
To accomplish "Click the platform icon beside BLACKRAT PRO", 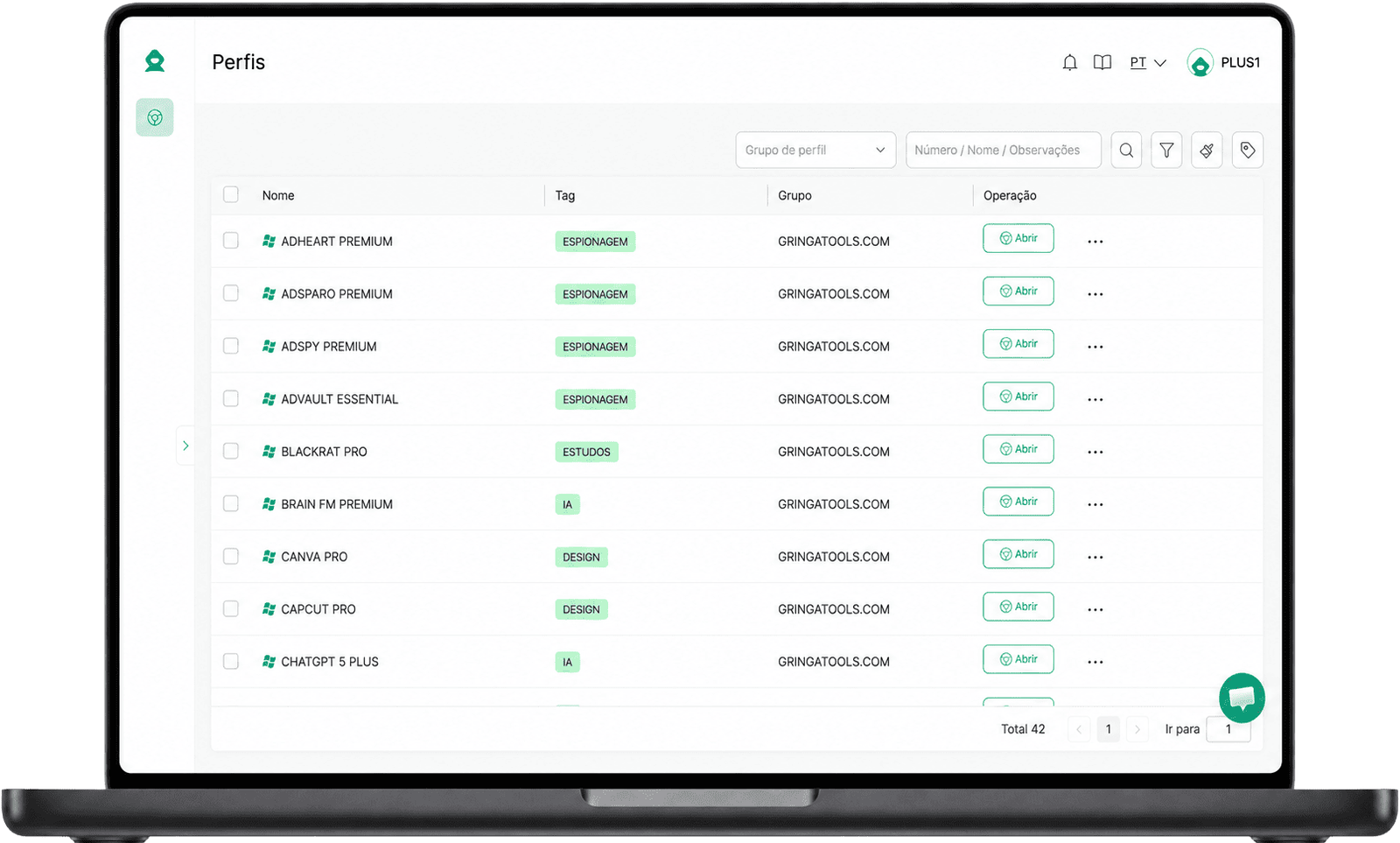I will (x=269, y=451).
